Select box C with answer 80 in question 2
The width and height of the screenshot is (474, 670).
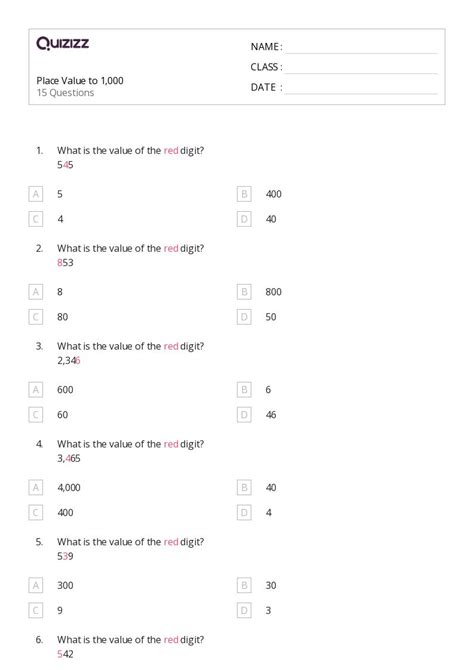[x=35, y=317]
